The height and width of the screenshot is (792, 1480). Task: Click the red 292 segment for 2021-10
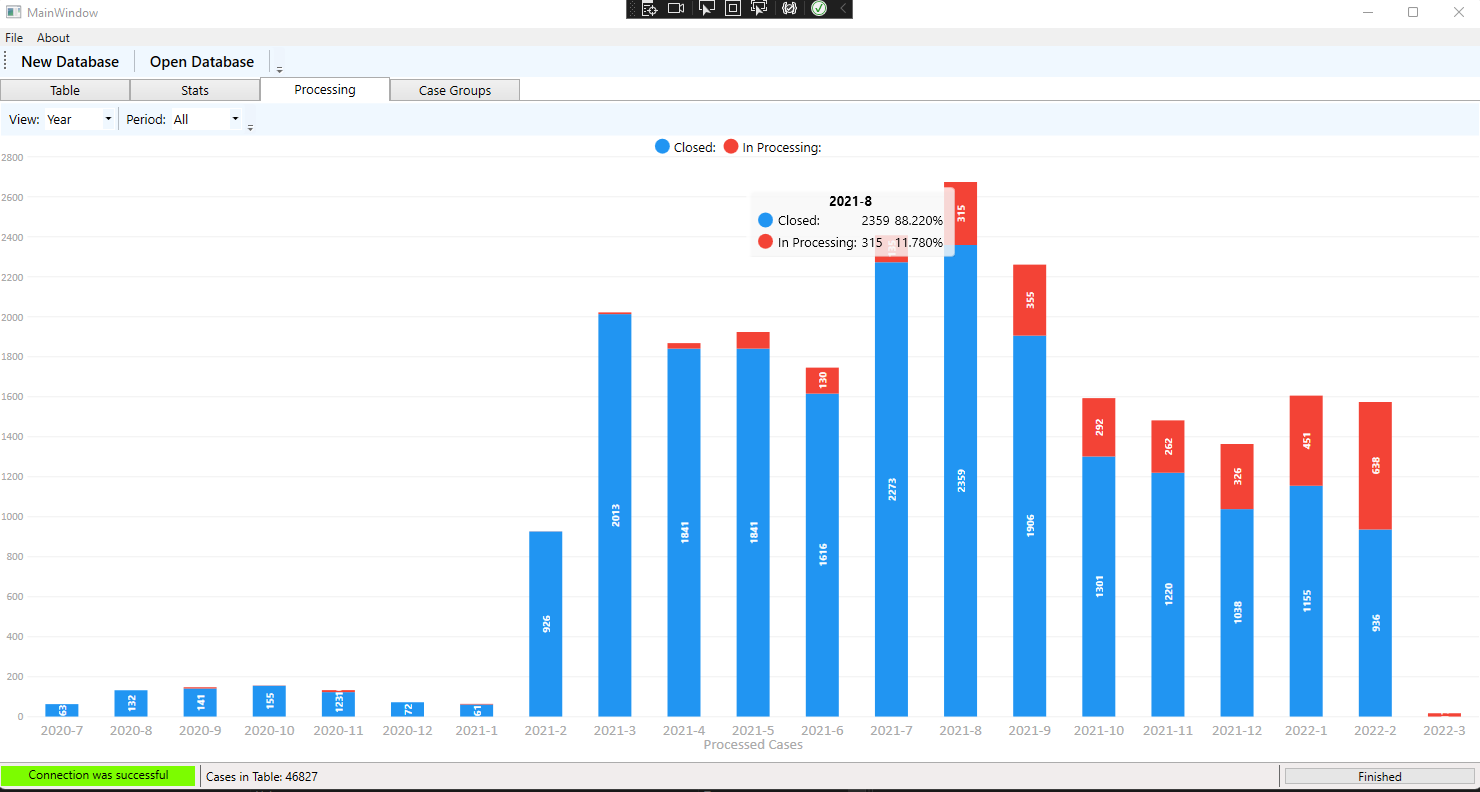point(1099,428)
